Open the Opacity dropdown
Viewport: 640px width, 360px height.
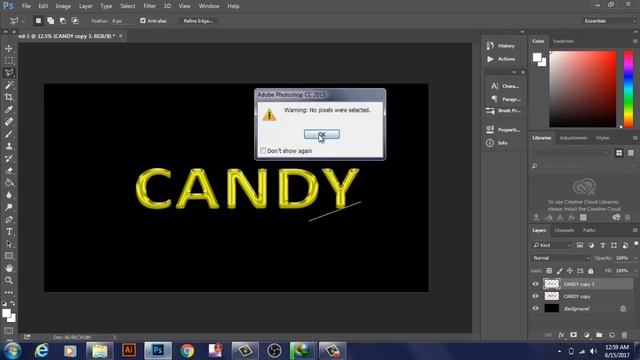pyautogui.click(x=635, y=258)
